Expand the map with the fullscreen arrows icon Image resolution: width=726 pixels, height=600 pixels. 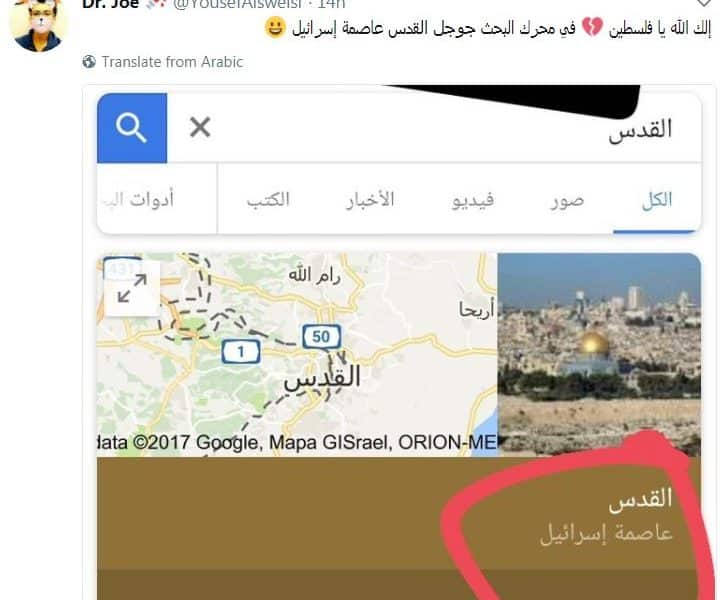[x=132, y=288]
